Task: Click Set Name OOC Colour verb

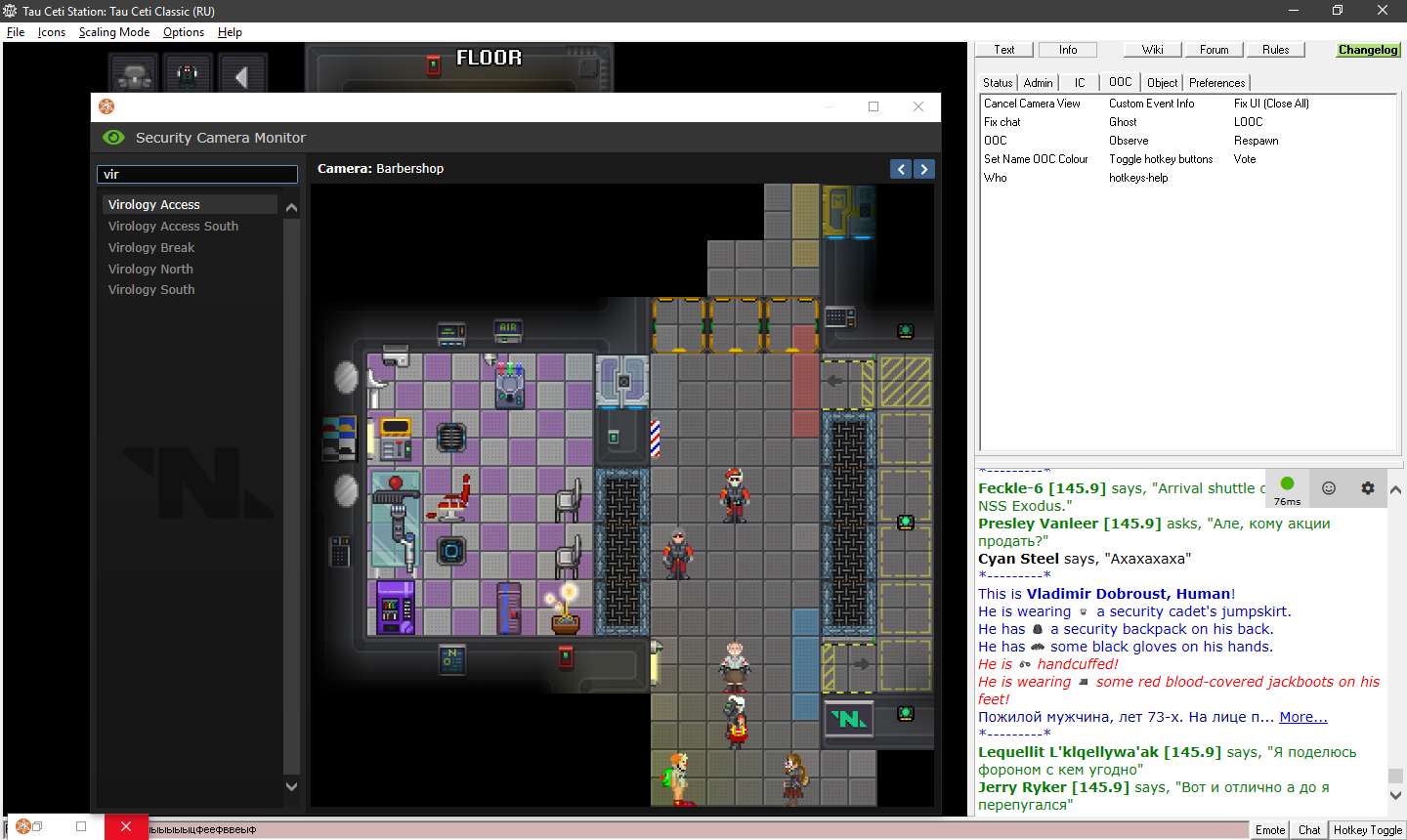Action: [1036, 159]
